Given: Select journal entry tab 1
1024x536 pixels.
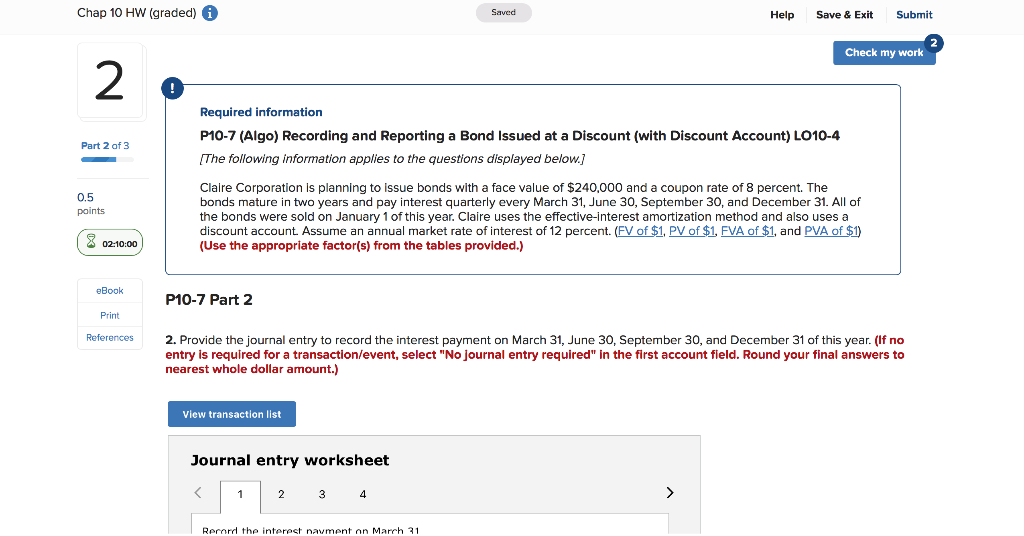Looking at the screenshot, I should click(240, 494).
